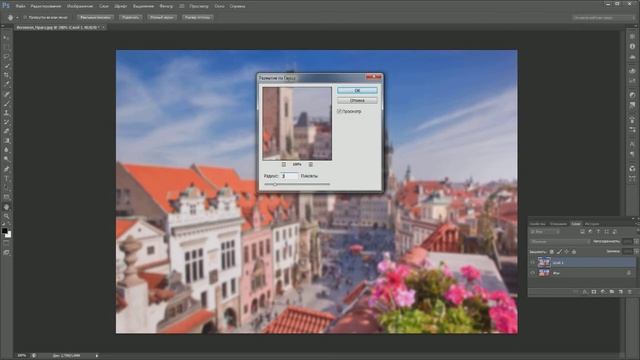Select the History Brush tool

coord(6,122)
